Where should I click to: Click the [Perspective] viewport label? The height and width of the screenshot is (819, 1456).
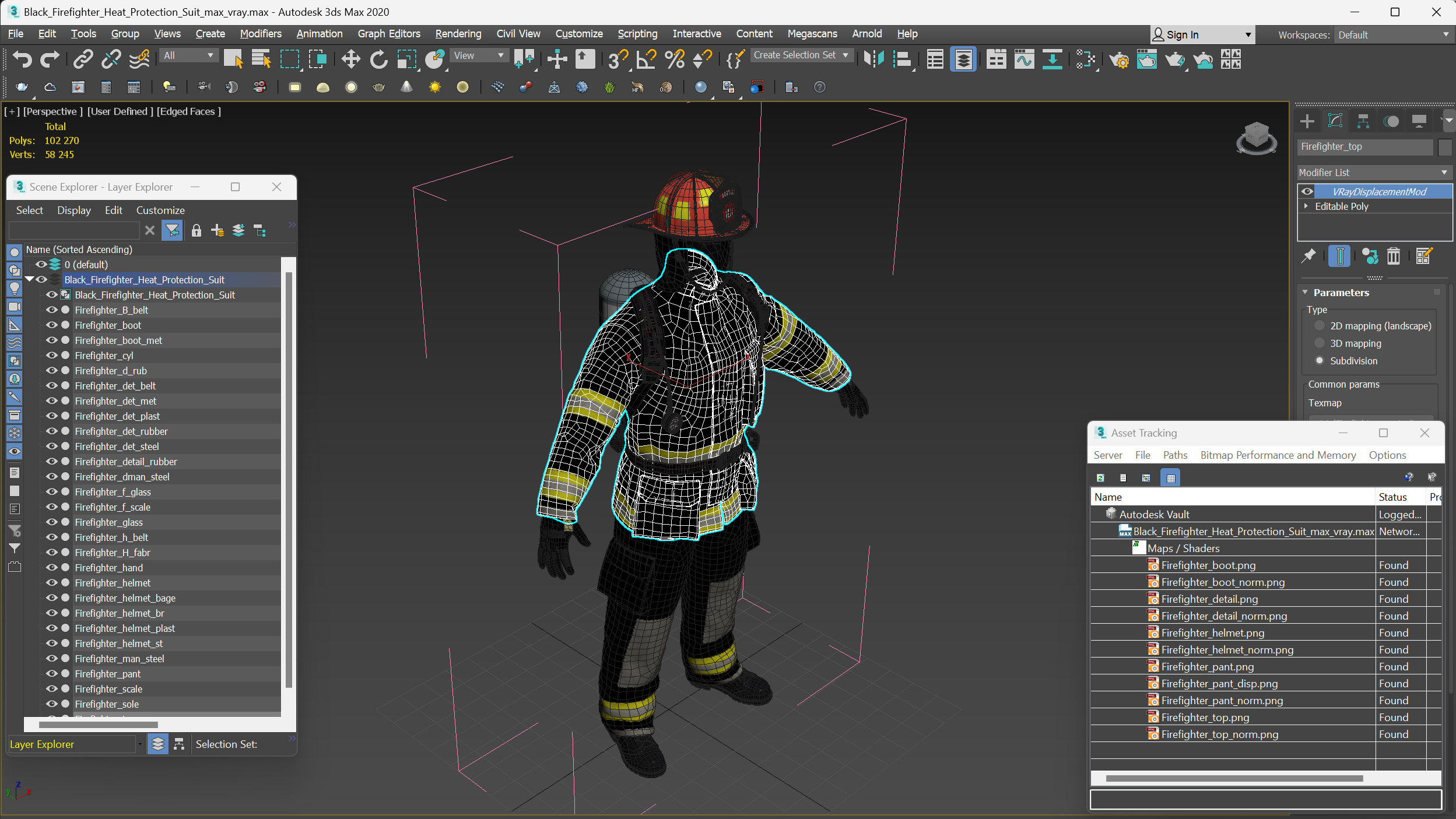tap(53, 111)
